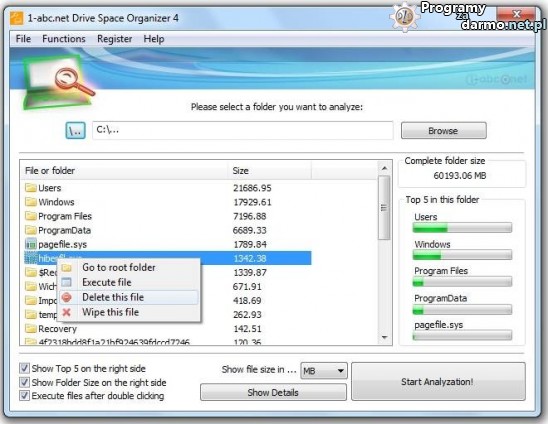
Task: Click the red X Wipe icon
Action: coord(66,312)
